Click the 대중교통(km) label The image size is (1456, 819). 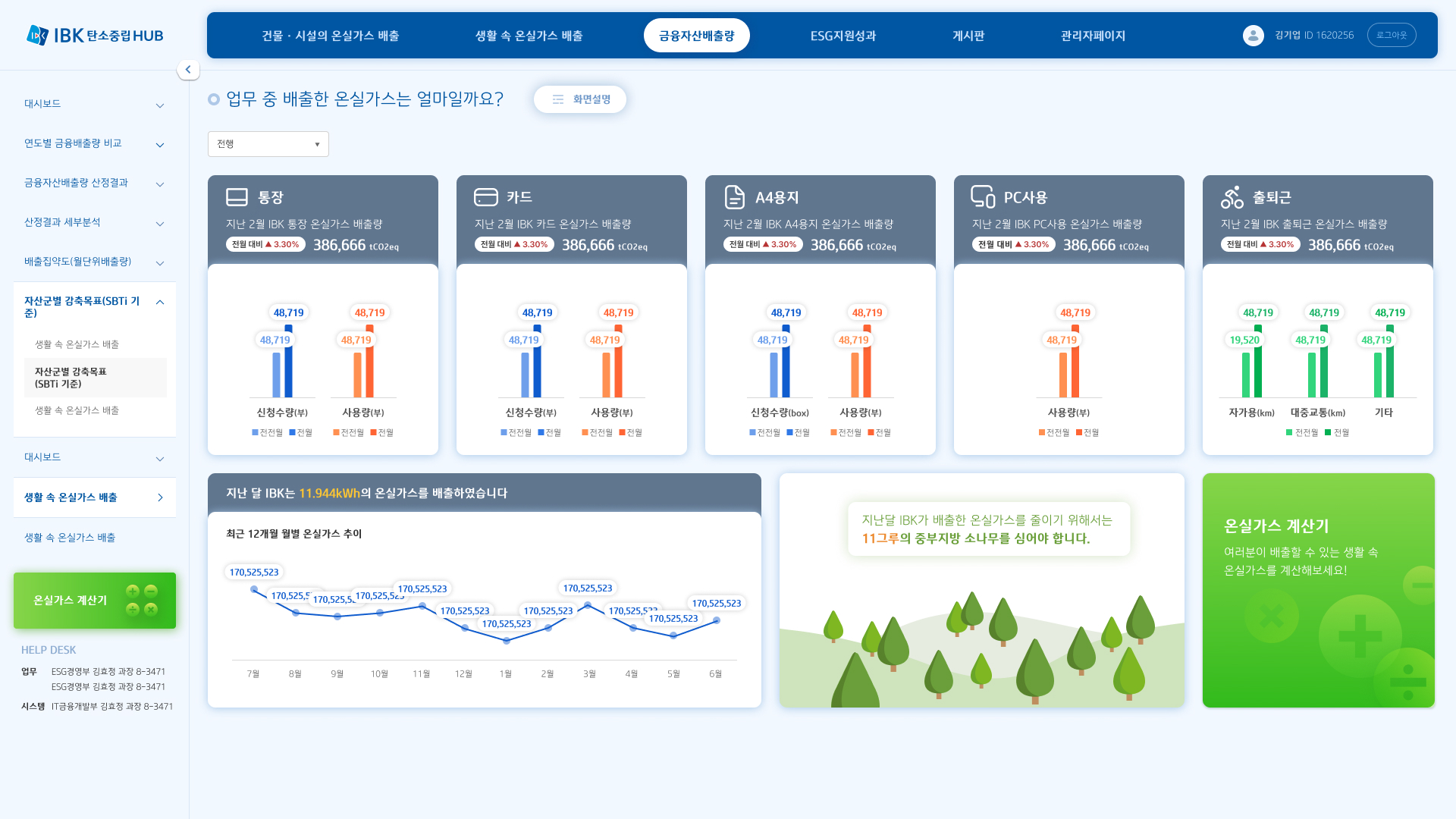tap(1318, 413)
